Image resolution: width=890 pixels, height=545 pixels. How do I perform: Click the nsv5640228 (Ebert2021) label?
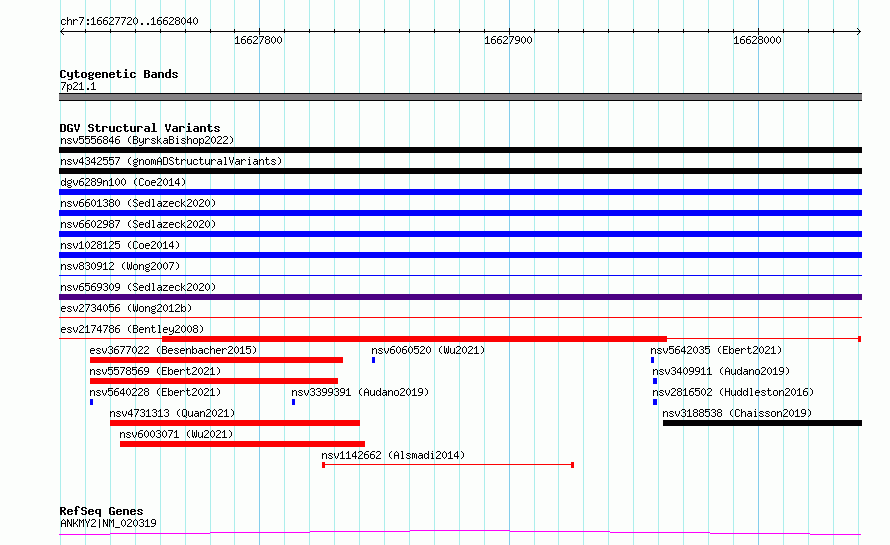click(155, 392)
